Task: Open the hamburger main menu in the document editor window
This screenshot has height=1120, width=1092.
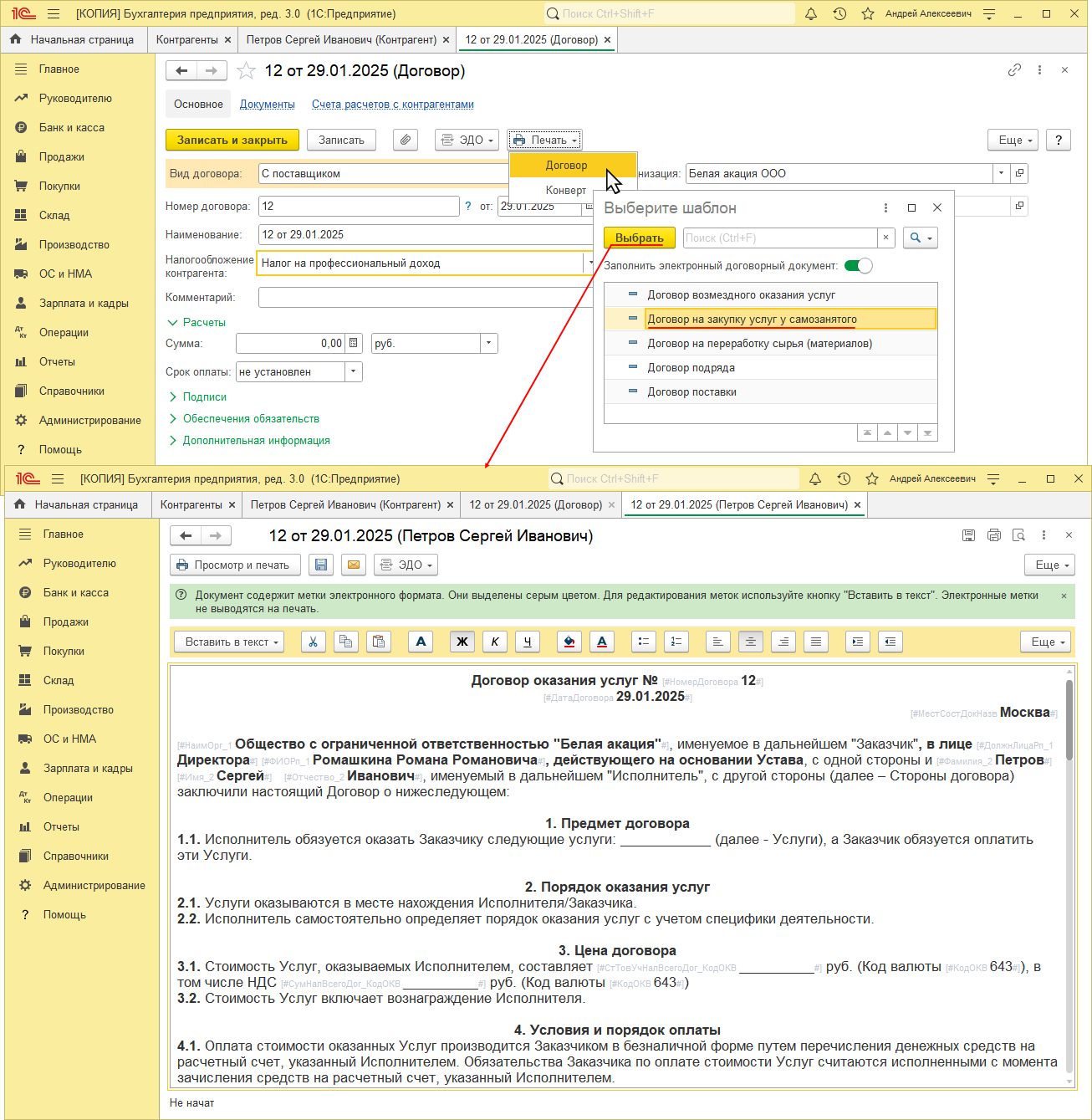Action: tap(58, 478)
